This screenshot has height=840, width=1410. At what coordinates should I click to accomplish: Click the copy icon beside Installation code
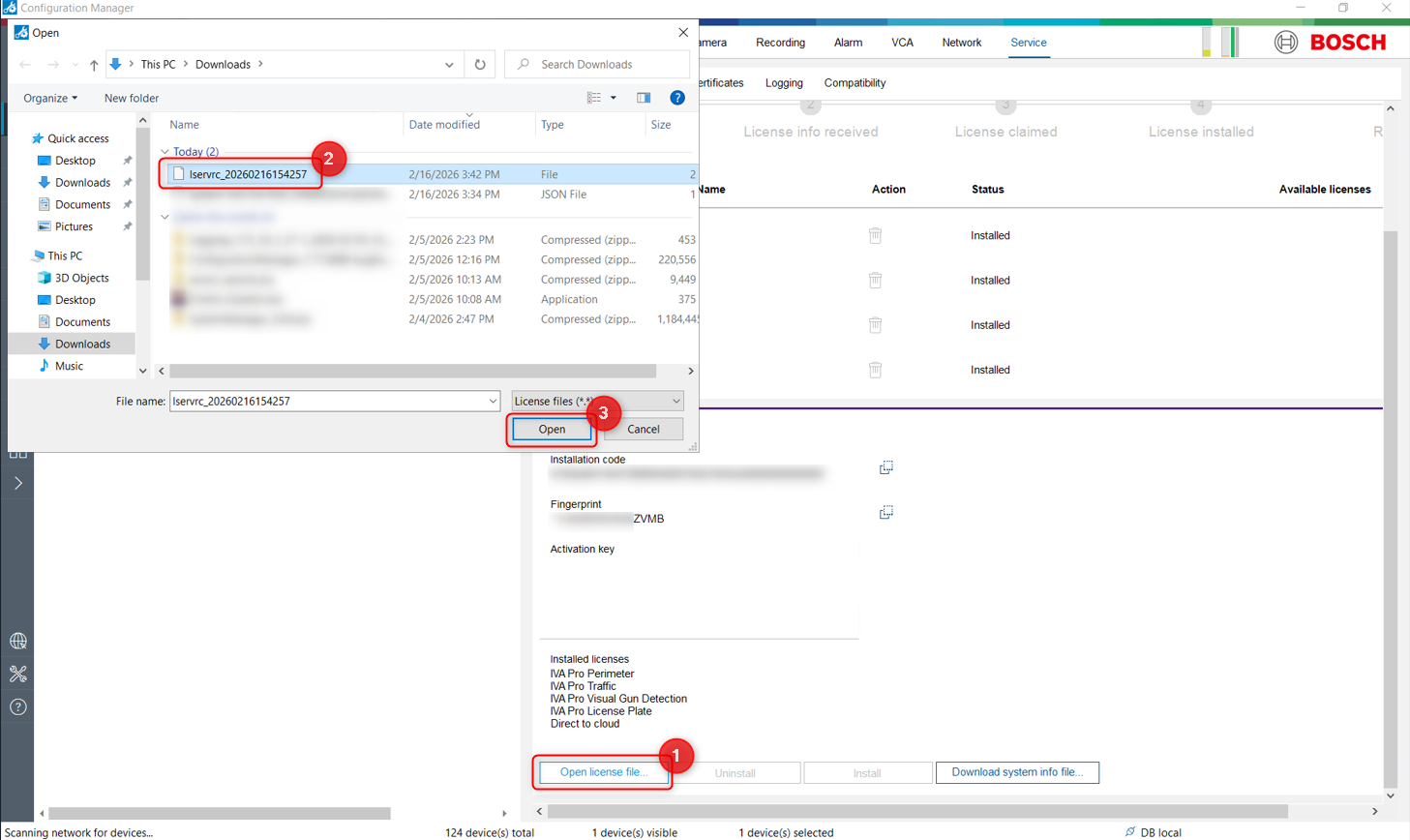click(x=885, y=467)
